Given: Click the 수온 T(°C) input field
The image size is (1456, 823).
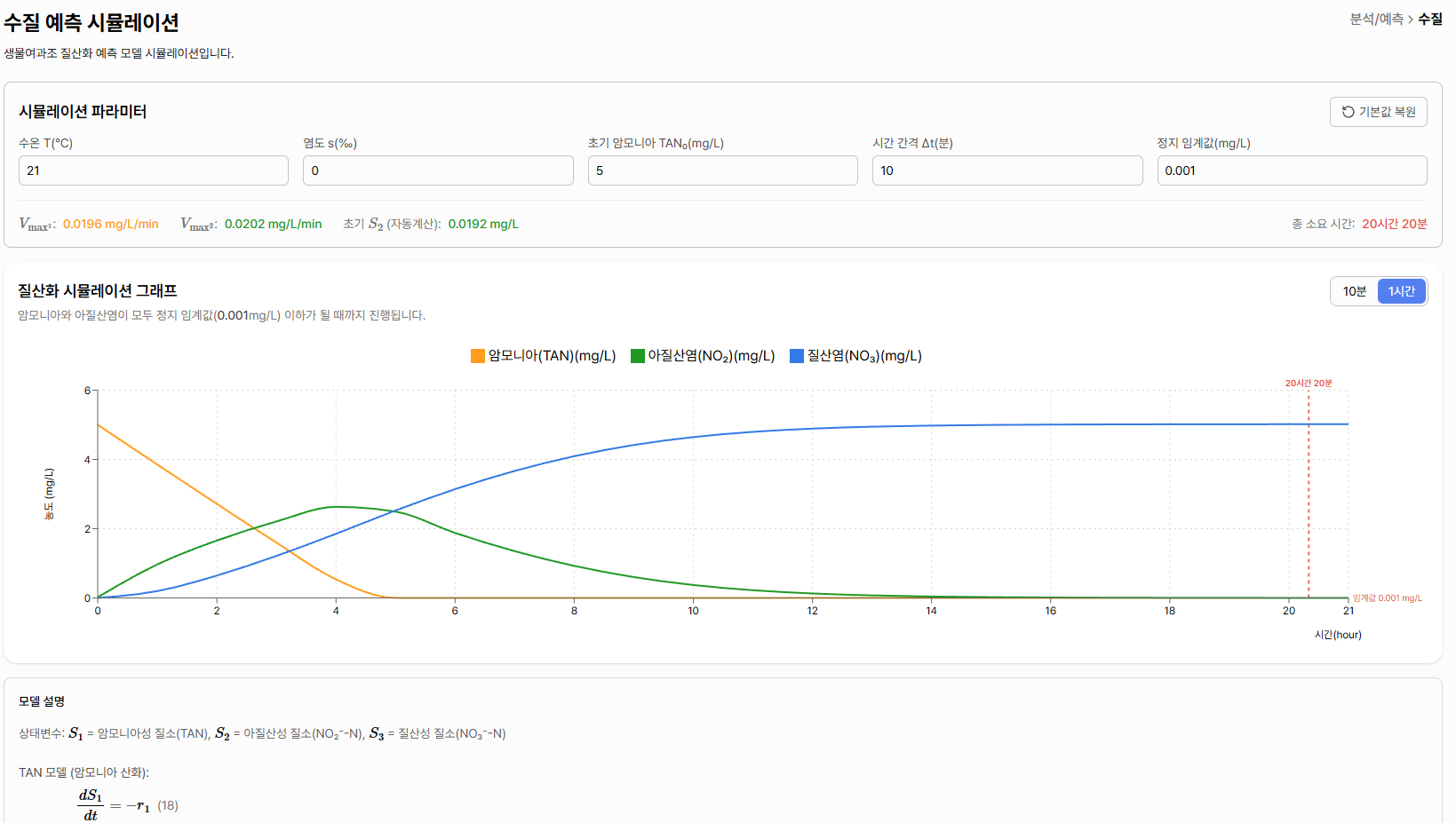Looking at the screenshot, I should click(154, 170).
